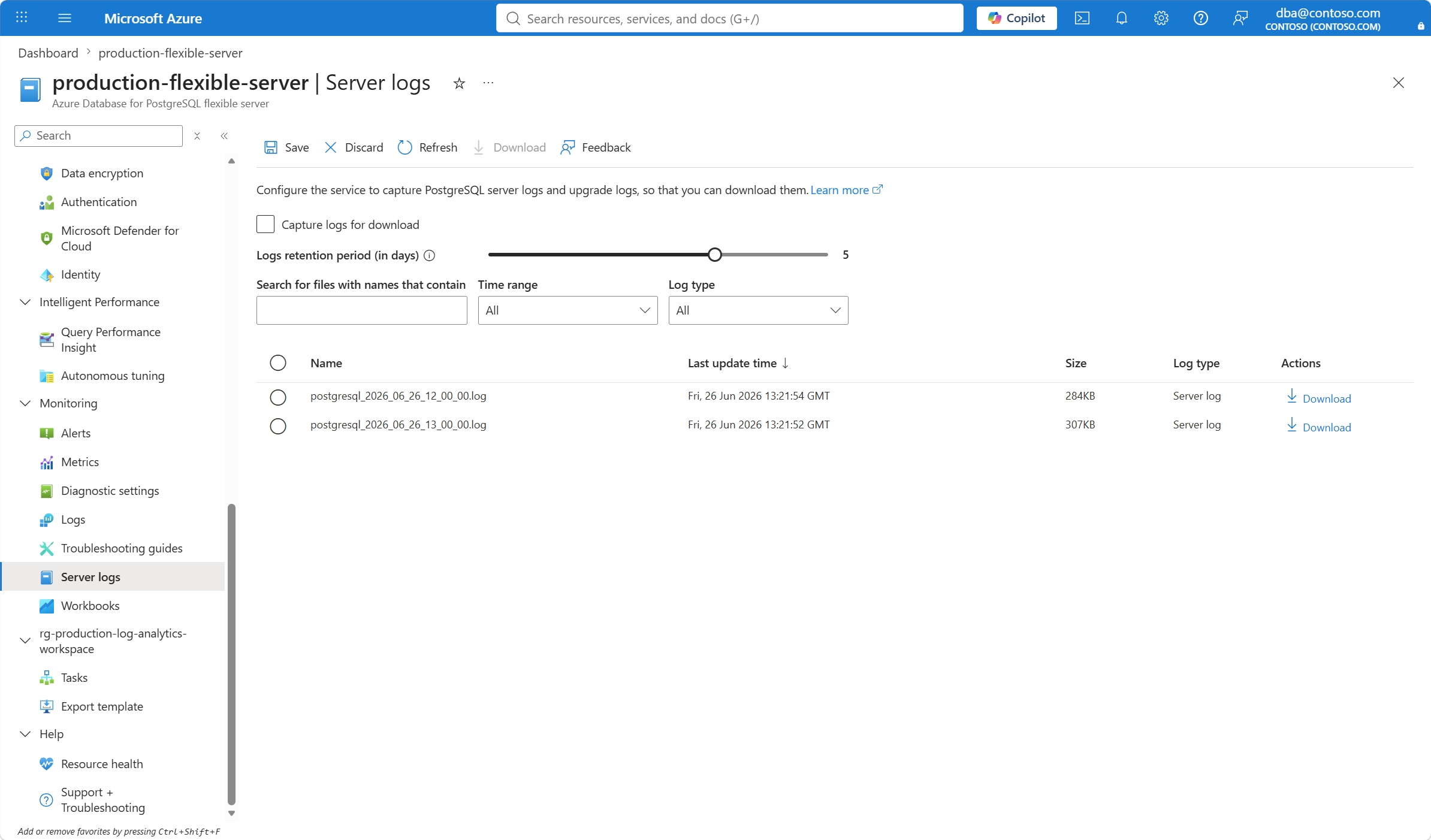The image size is (1431, 840).
Task: Follow the Learn more link
Action: 846,190
